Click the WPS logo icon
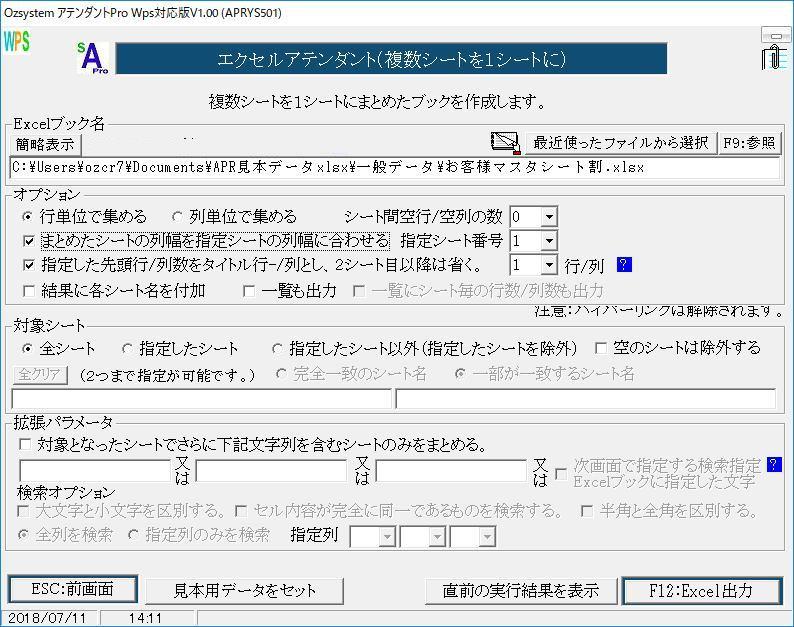 [17, 42]
